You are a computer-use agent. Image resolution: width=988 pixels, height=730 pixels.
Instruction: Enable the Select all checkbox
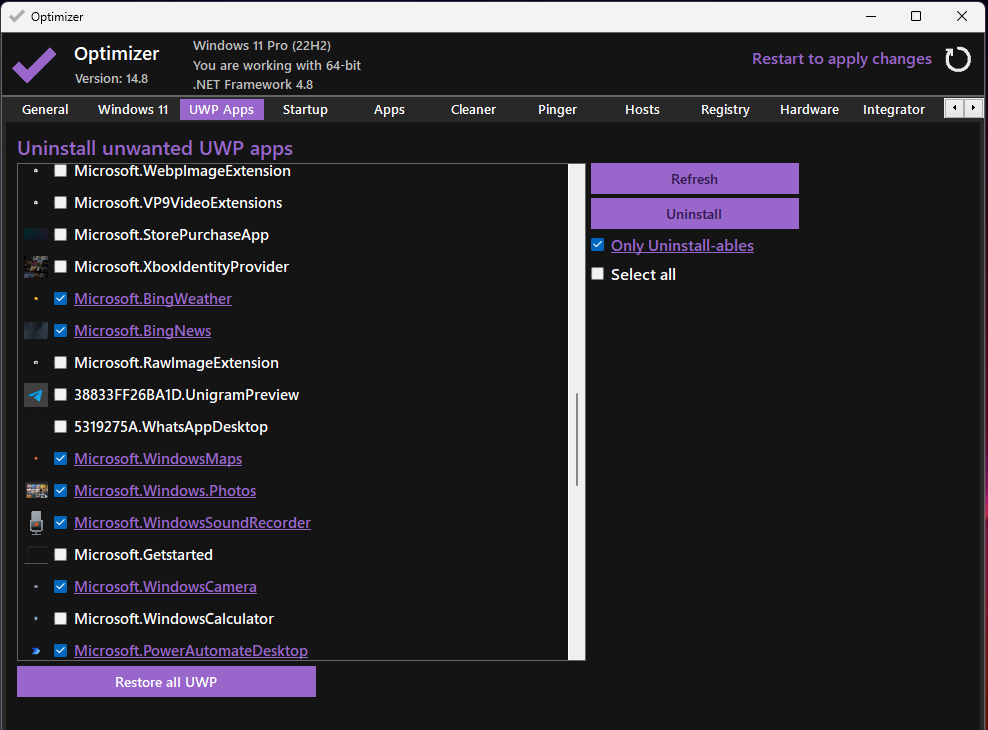click(x=598, y=274)
